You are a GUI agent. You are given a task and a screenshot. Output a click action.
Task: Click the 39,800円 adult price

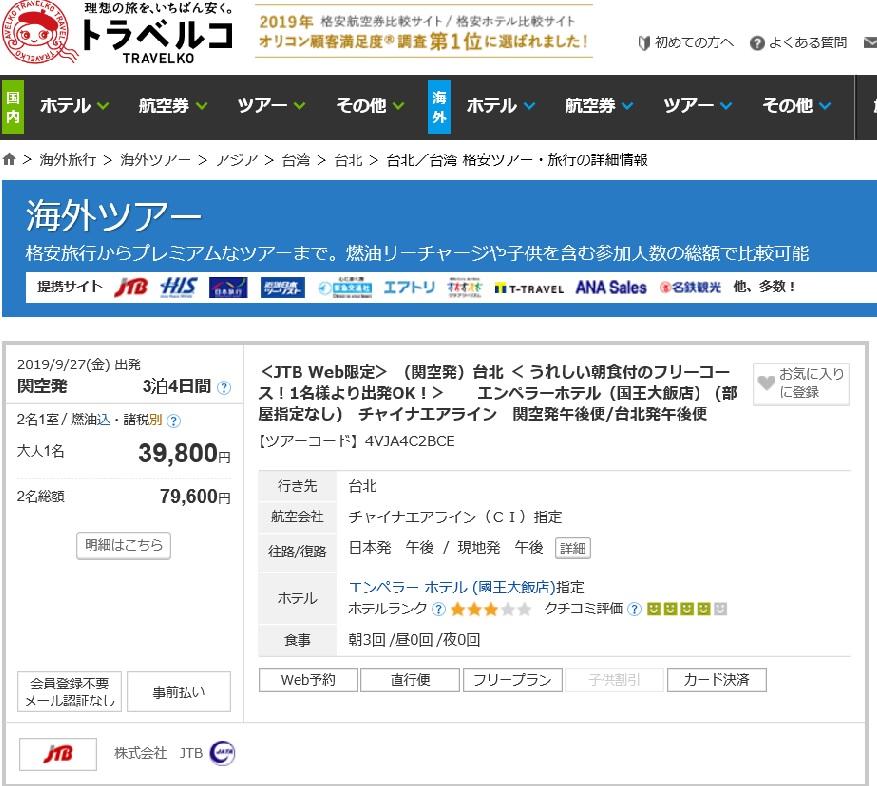click(x=184, y=453)
